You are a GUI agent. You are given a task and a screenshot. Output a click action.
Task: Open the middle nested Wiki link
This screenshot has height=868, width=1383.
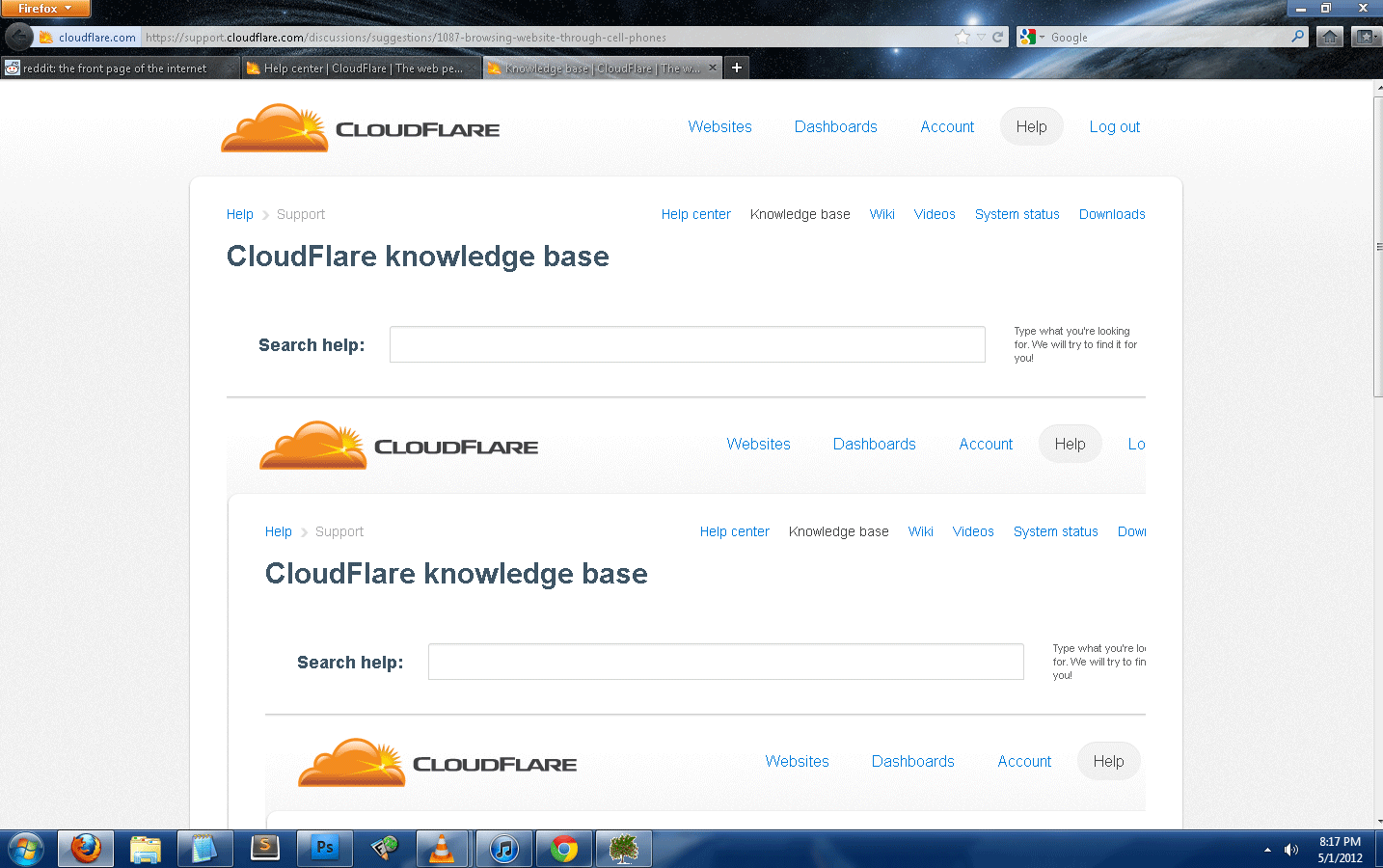[921, 531]
